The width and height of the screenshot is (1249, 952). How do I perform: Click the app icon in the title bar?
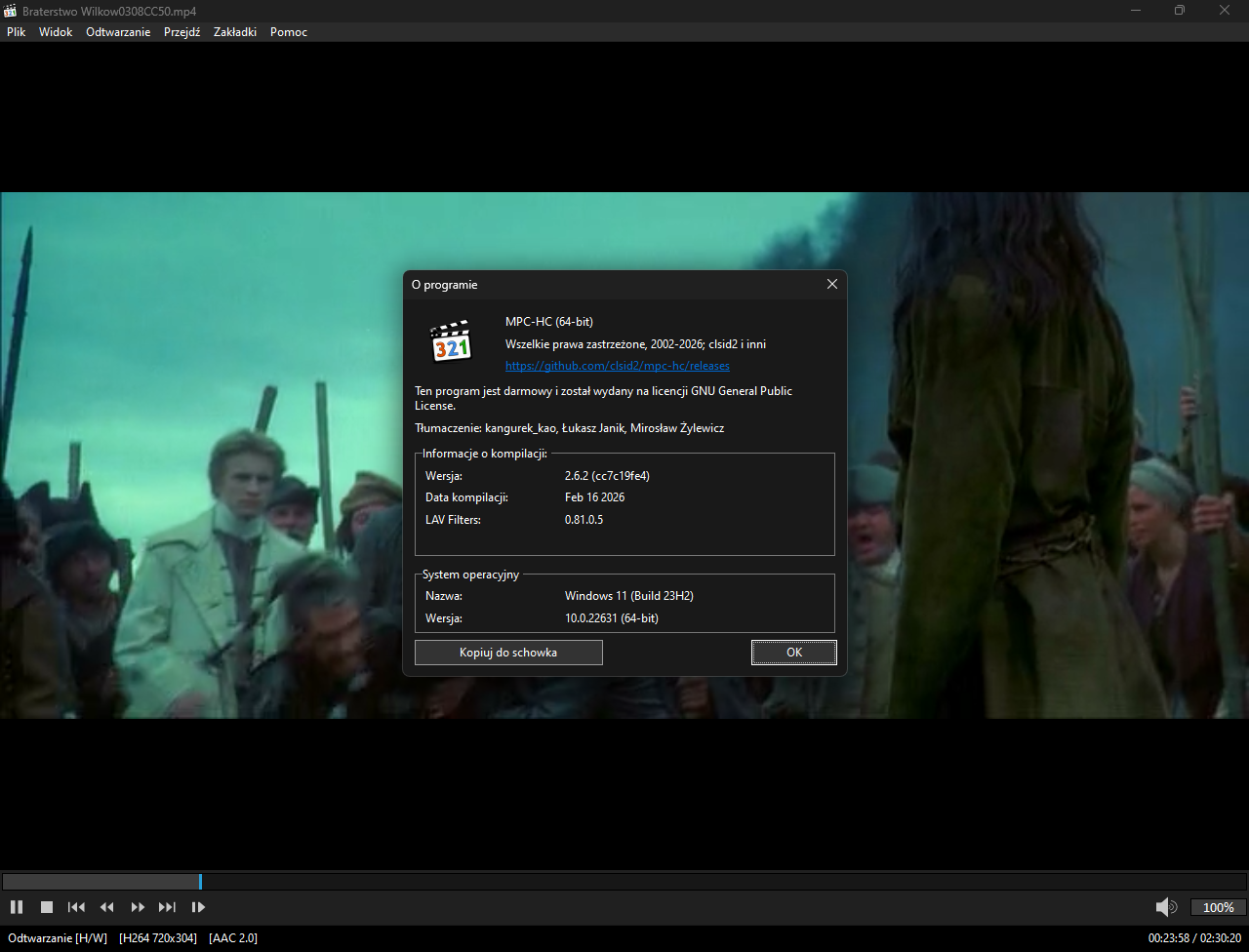[x=11, y=11]
